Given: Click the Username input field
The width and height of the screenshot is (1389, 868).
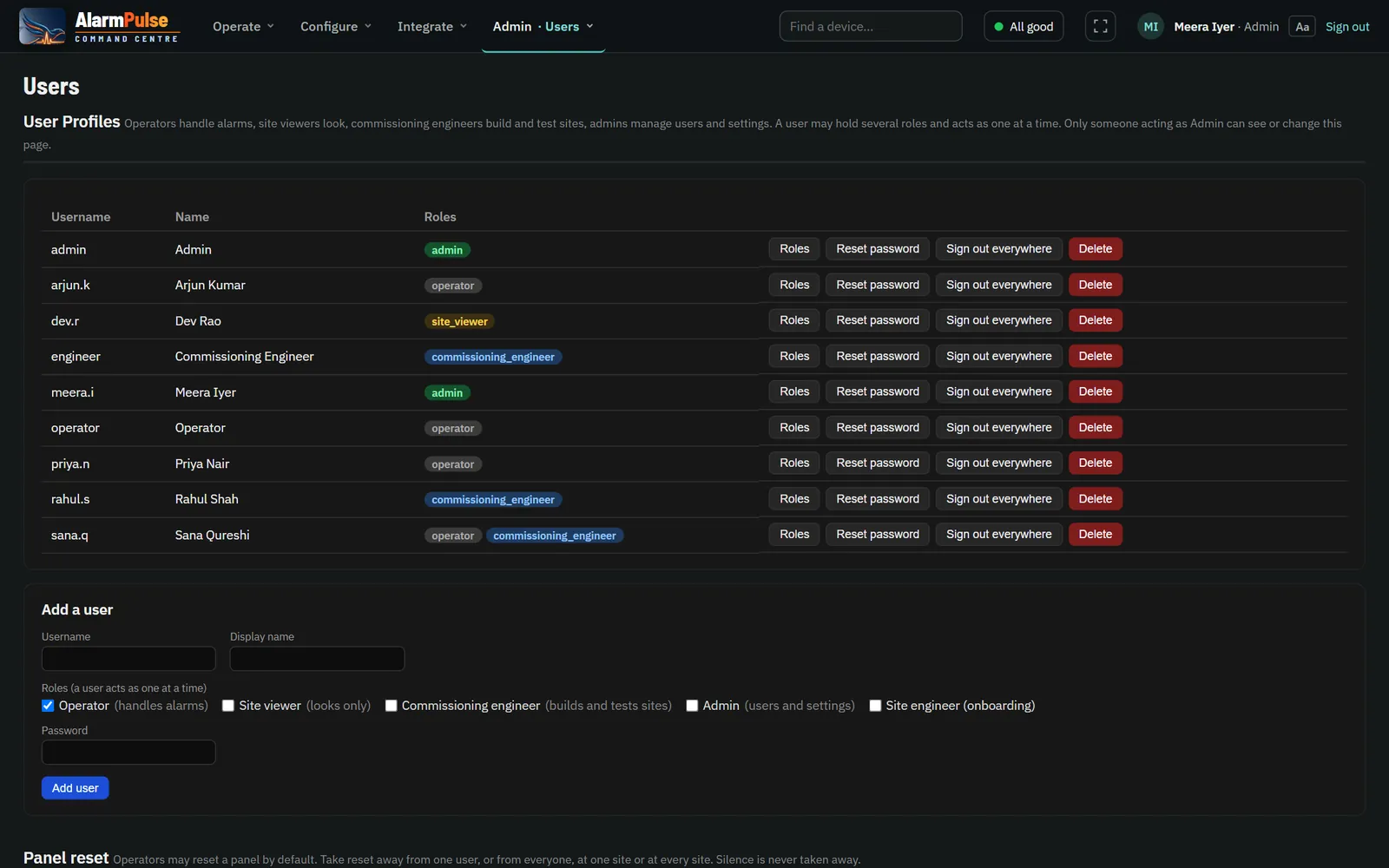Looking at the screenshot, I should 128,659.
